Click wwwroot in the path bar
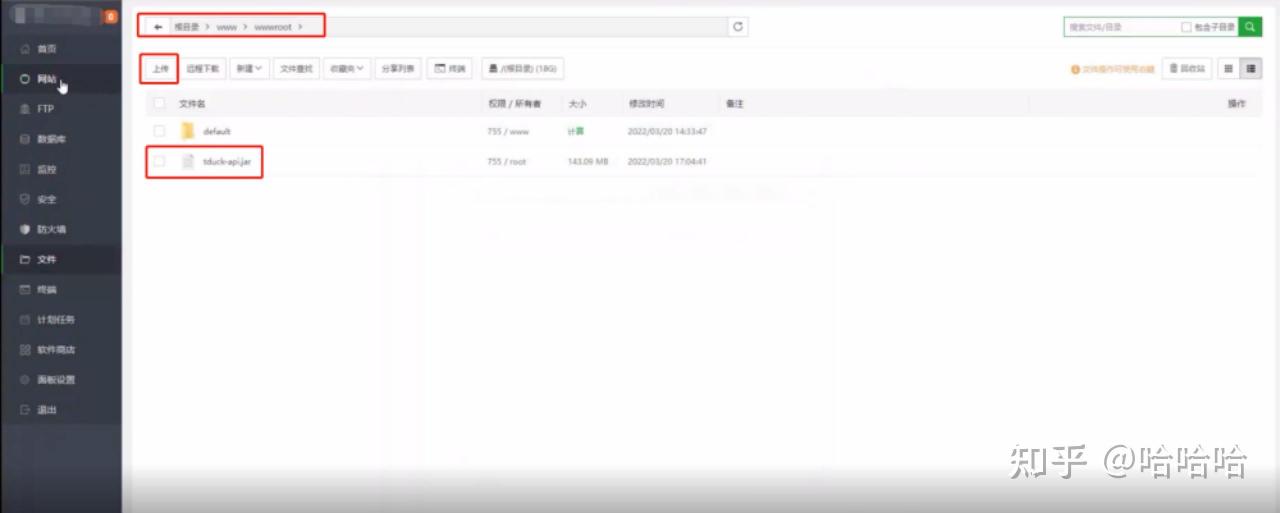The image size is (1280, 513). coord(272,27)
